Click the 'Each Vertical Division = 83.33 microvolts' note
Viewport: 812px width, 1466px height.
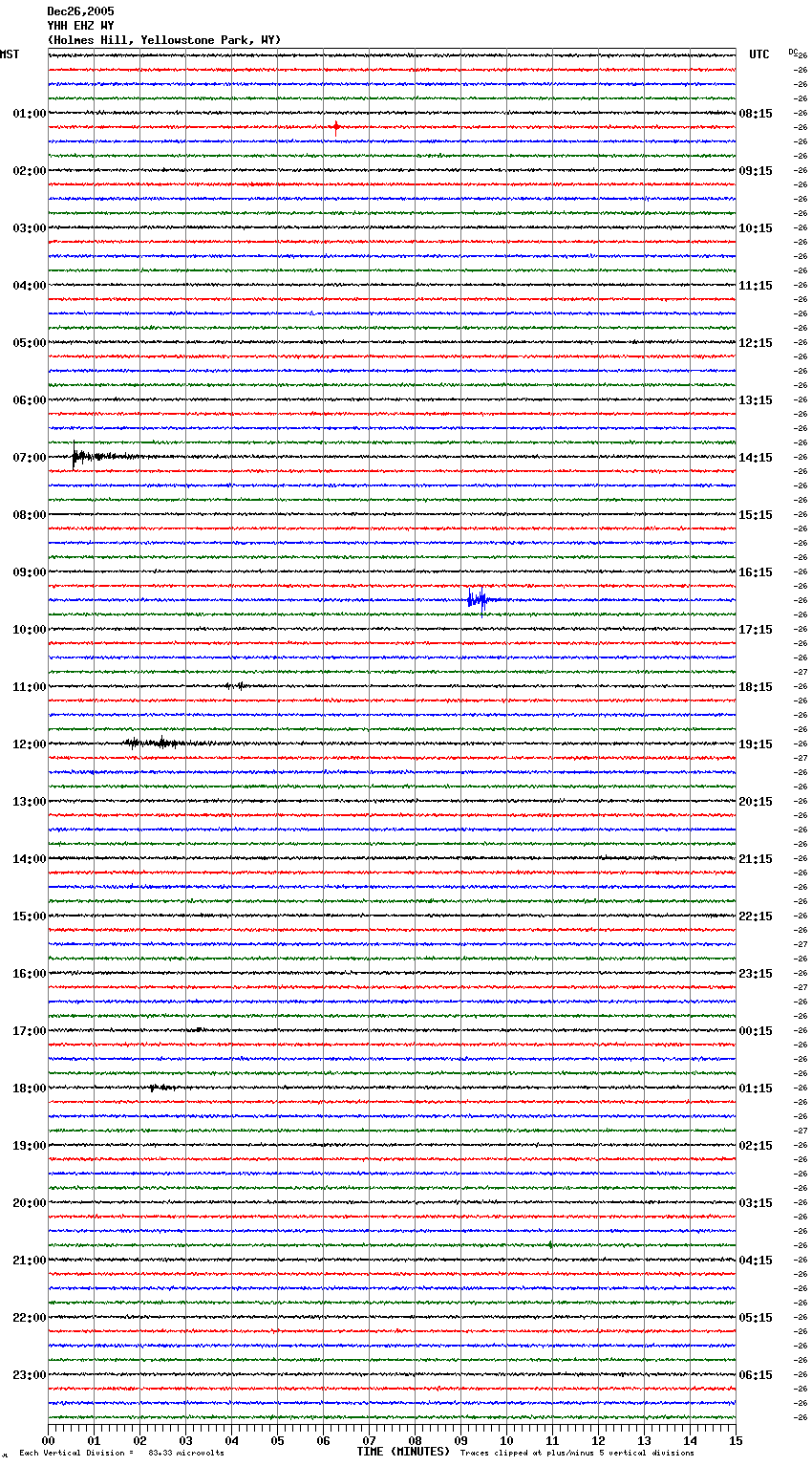pyautogui.click(x=121, y=1454)
